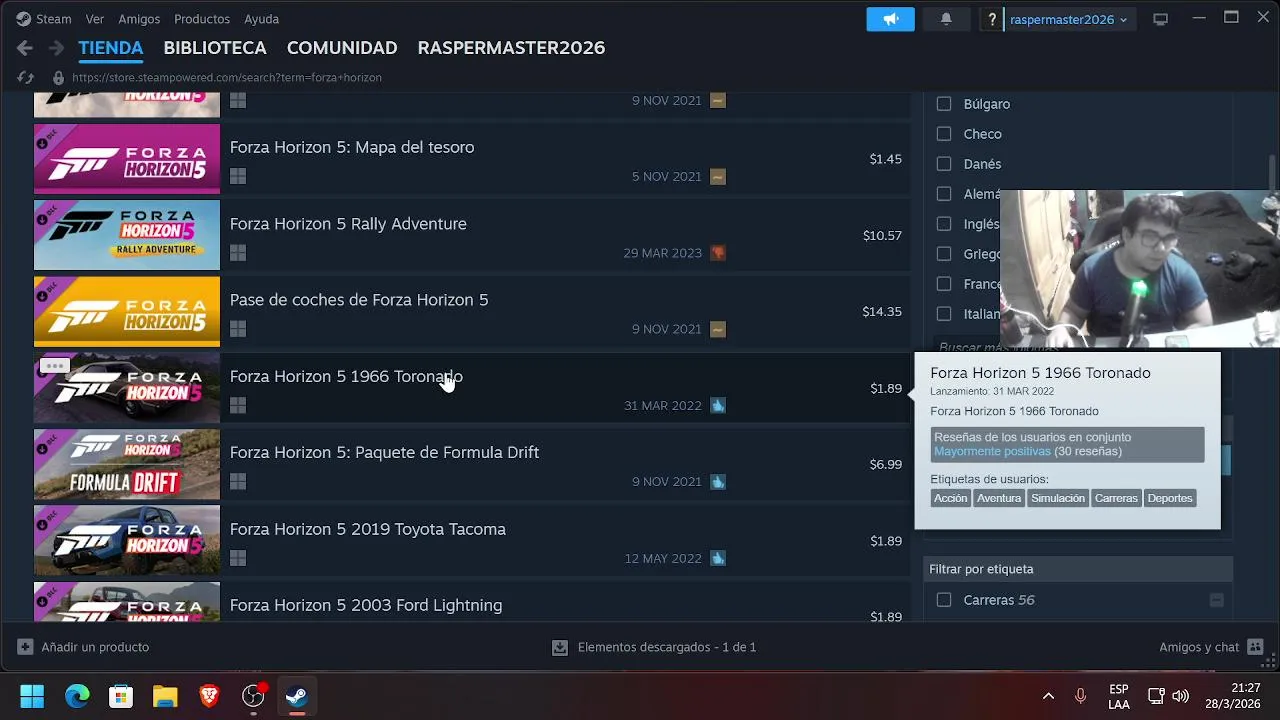Image resolution: width=1280 pixels, height=720 pixels.
Task: Open Amigos y chat panel
Action: (1211, 647)
